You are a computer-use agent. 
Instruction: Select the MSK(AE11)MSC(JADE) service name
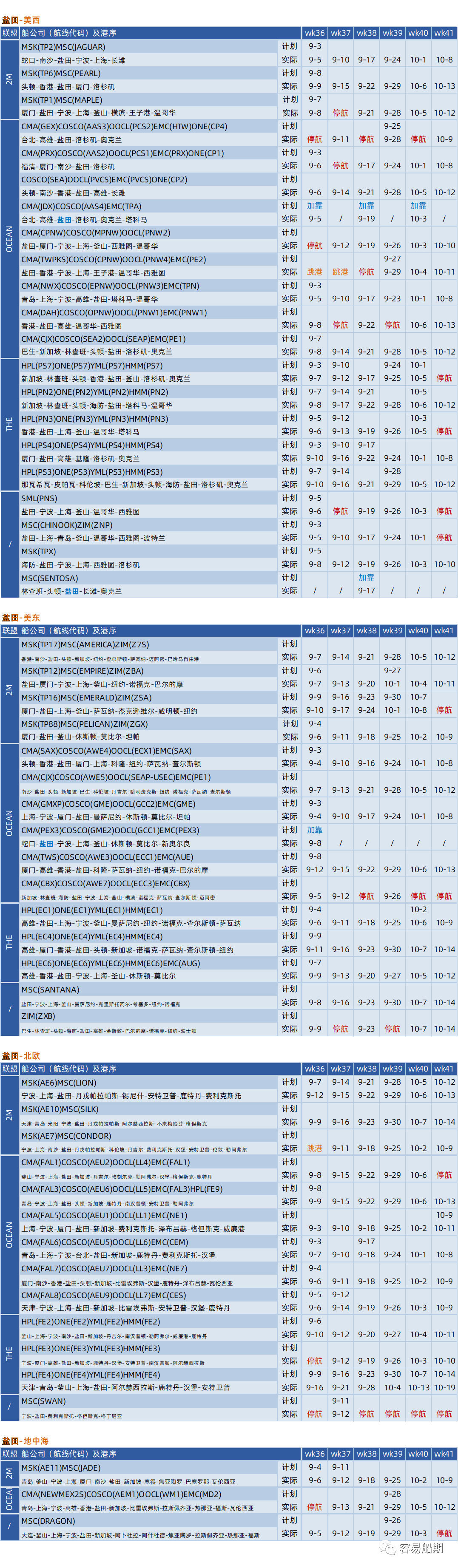(x=61, y=1468)
